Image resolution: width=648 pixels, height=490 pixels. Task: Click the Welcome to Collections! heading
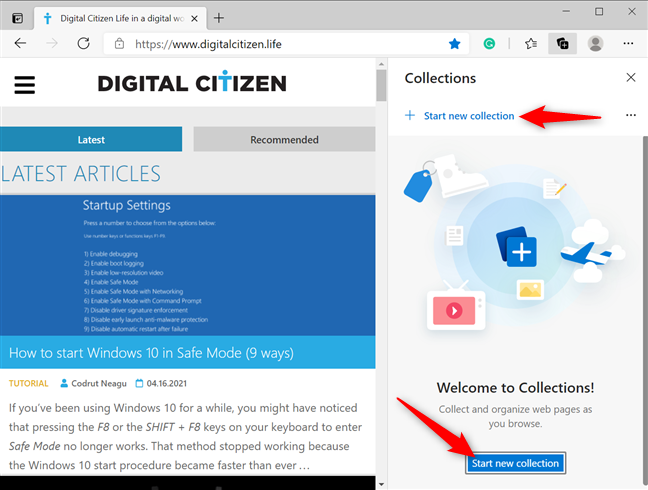pos(515,388)
